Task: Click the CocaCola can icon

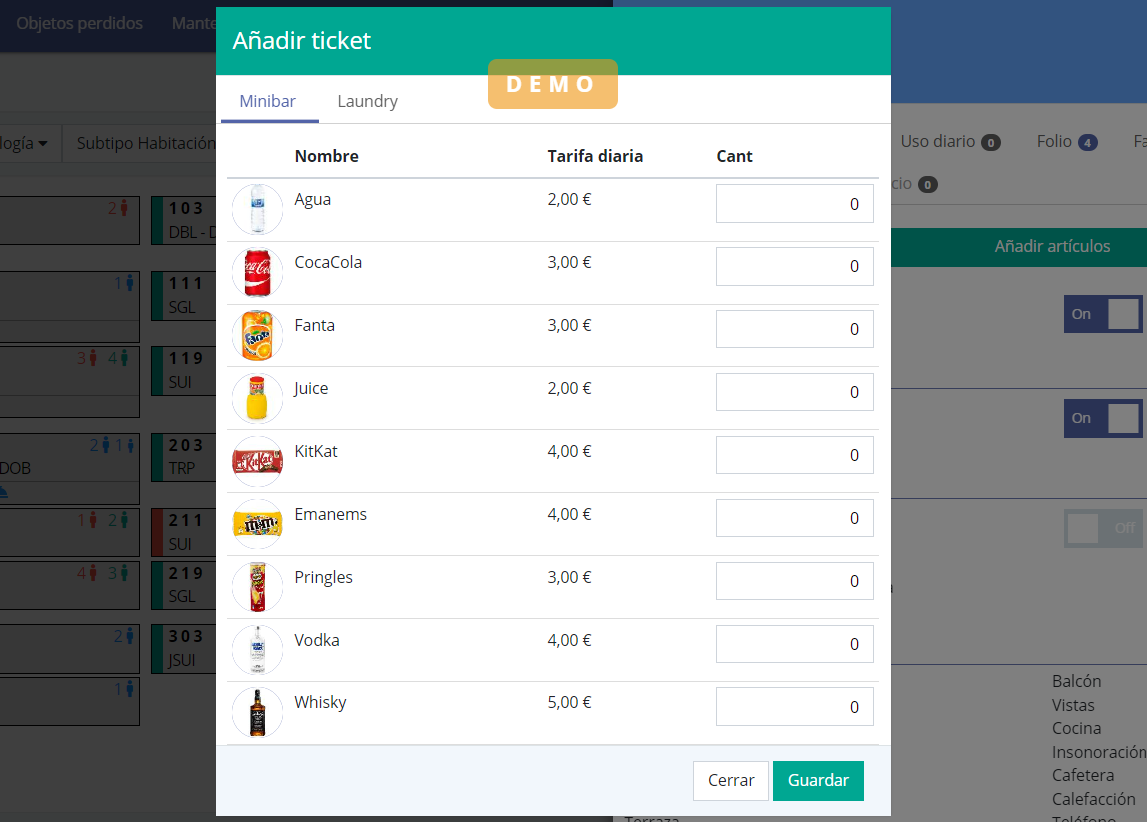Action: click(x=258, y=273)
